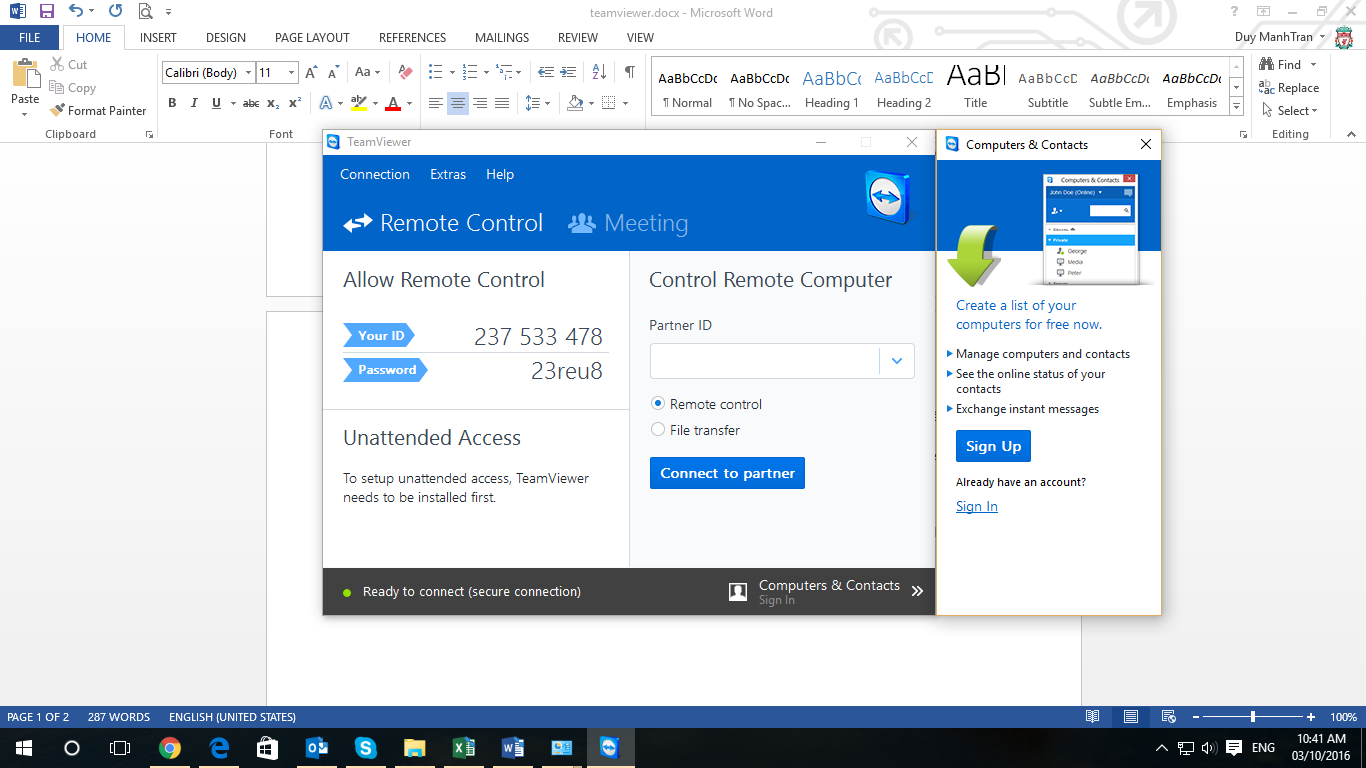Clear all formatting with the eraser icon
The image size is (1366, 768).
[x=405, y=73]
